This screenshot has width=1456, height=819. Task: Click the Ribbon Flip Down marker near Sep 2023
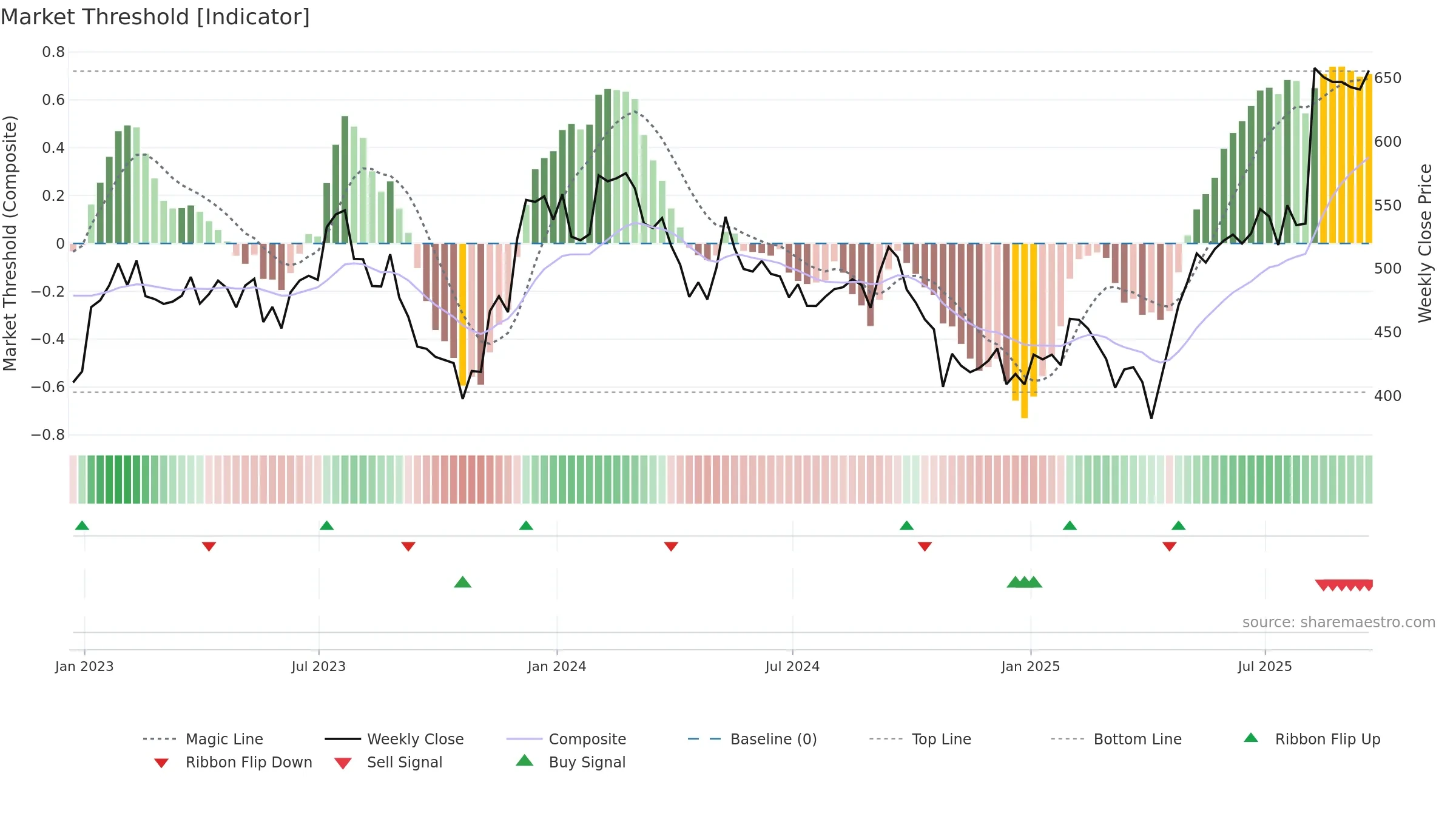(408, 547)
